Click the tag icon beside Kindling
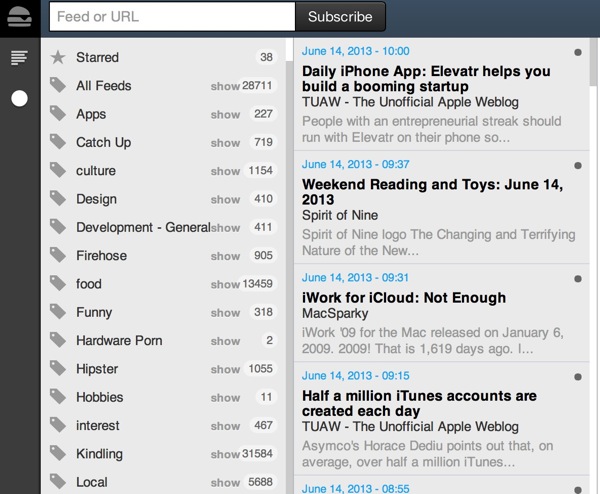600x494 pixels. (58, 453)
